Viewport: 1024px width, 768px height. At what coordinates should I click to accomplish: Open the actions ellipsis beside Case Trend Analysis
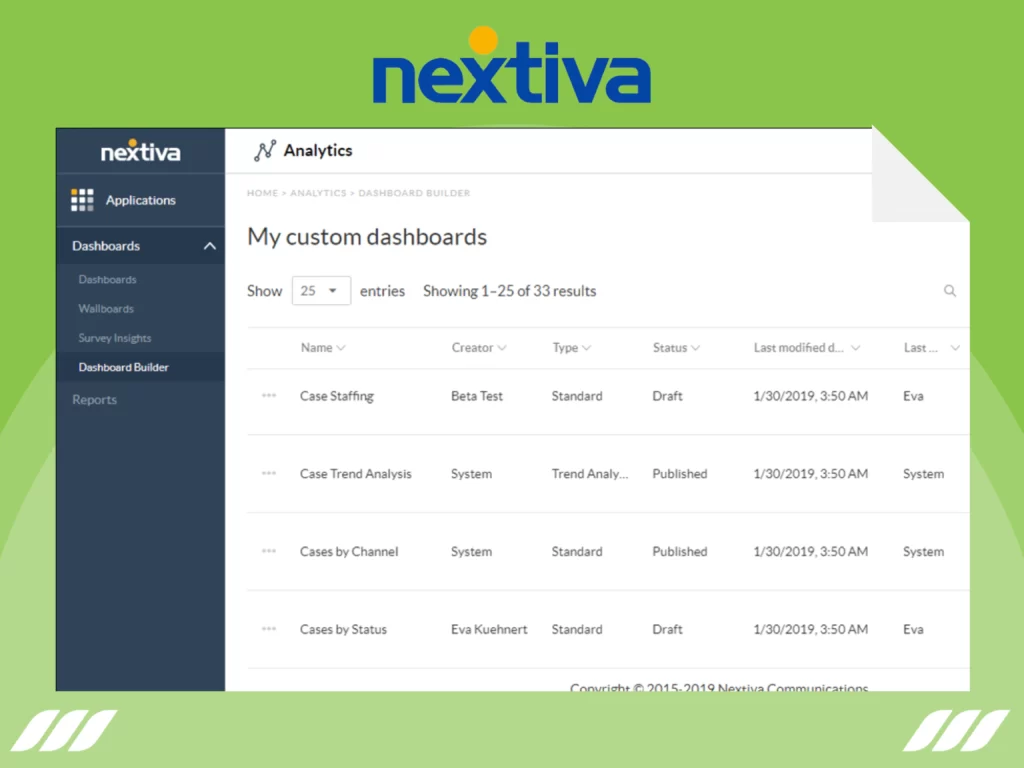click(x=268, y=473)
